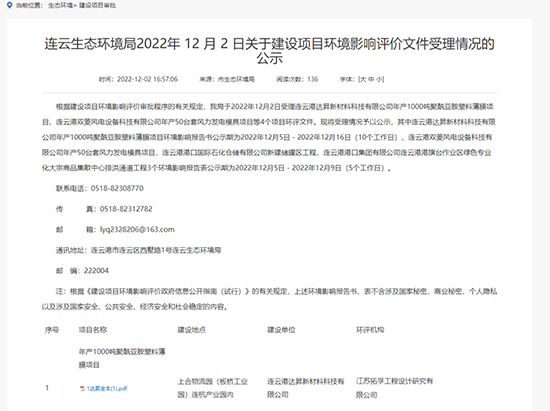
Task: Click the source label 市生态环境局
Action: pos(236,79)
